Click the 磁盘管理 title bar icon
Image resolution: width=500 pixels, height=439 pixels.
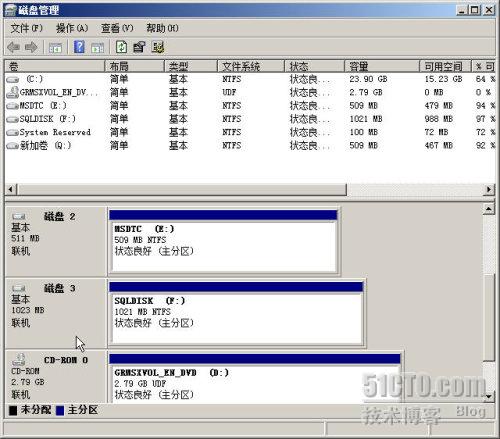11,10
